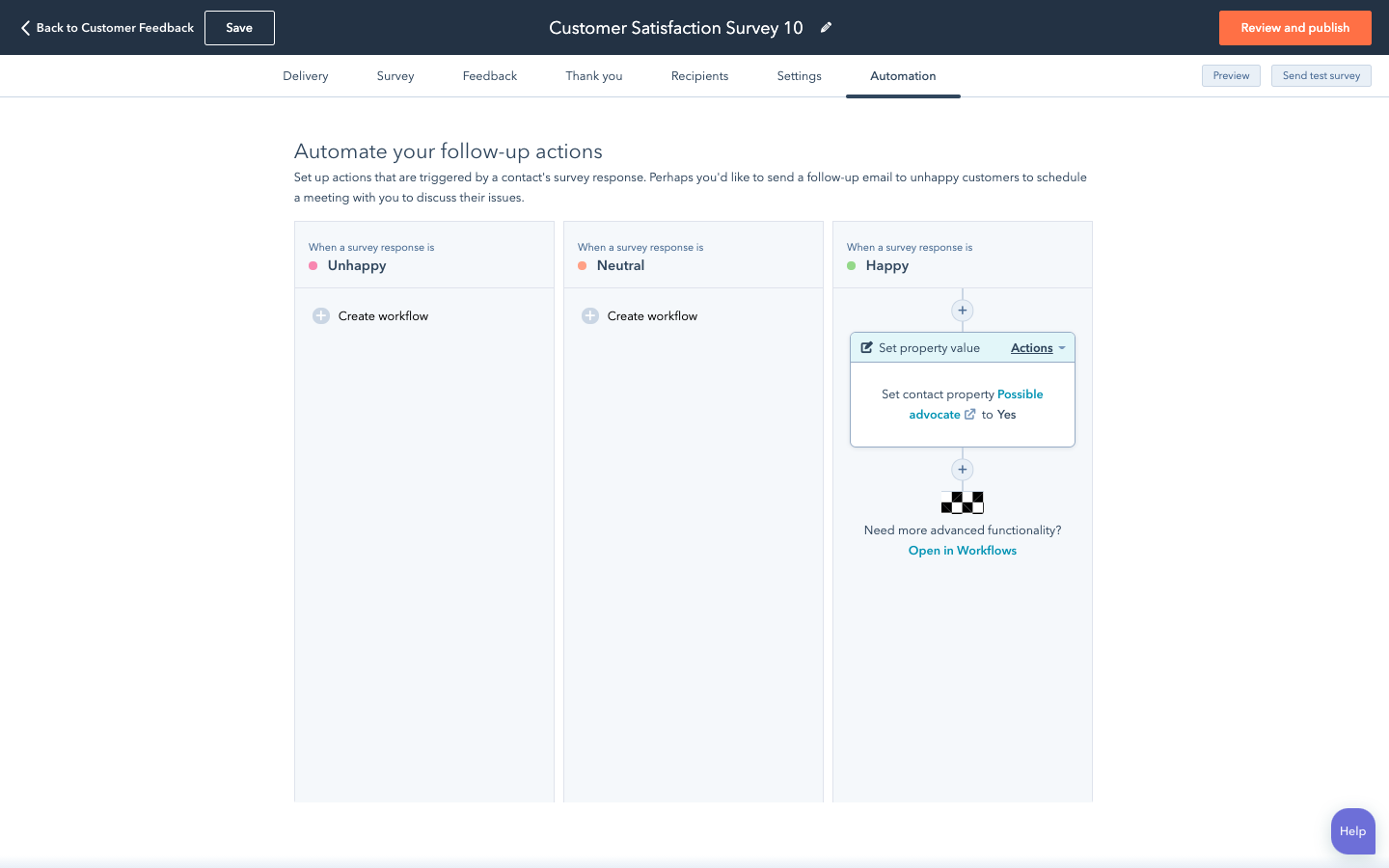
Task: Click the Customer Satisfaction Survey 10 title
Action: (676, 28)
